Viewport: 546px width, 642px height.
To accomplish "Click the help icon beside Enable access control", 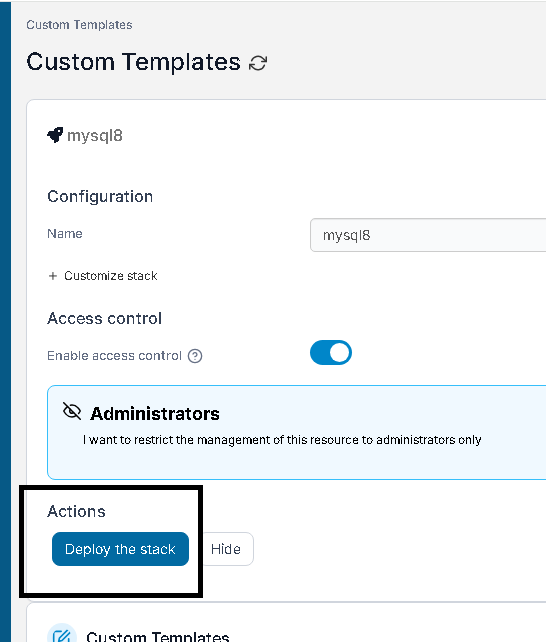I will [x=195, y=356].
